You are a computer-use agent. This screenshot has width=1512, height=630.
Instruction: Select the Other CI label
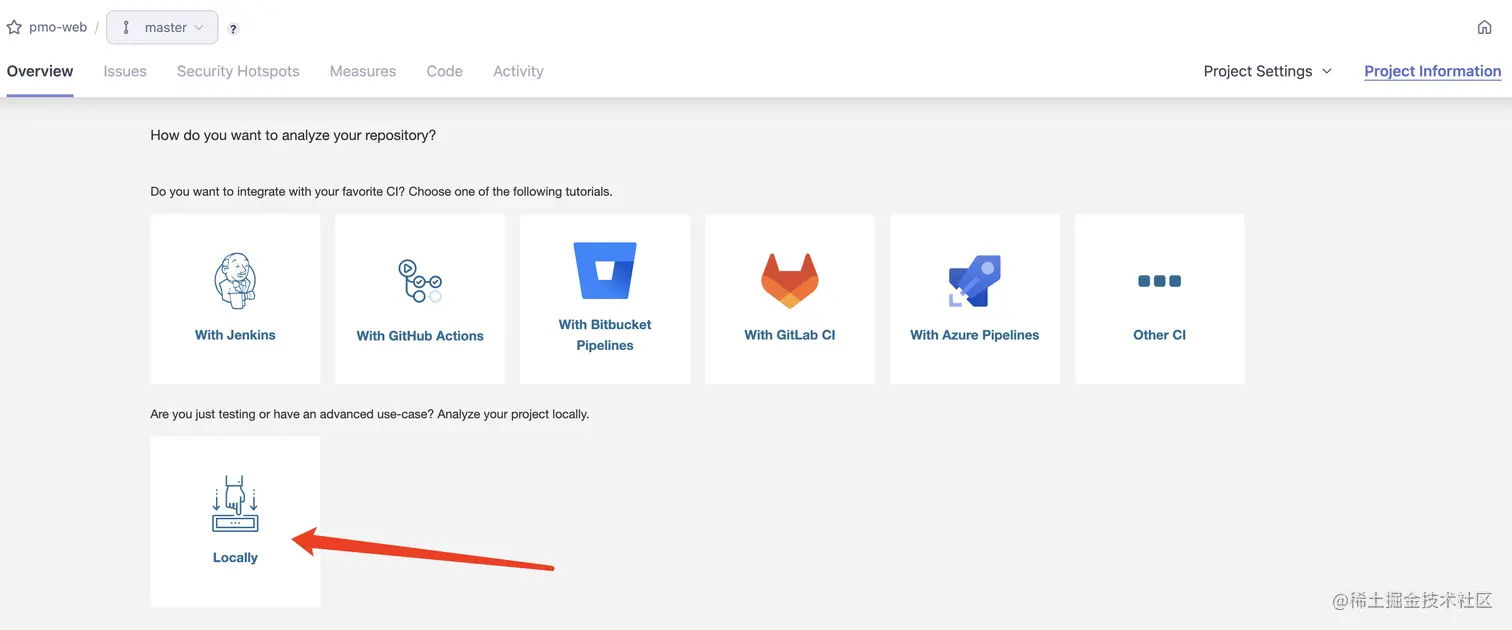[1160, 335]
